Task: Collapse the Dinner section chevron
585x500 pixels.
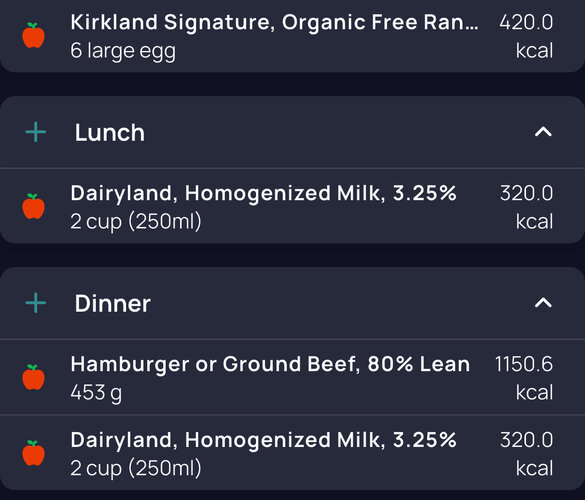Action: tap(543, 303)
